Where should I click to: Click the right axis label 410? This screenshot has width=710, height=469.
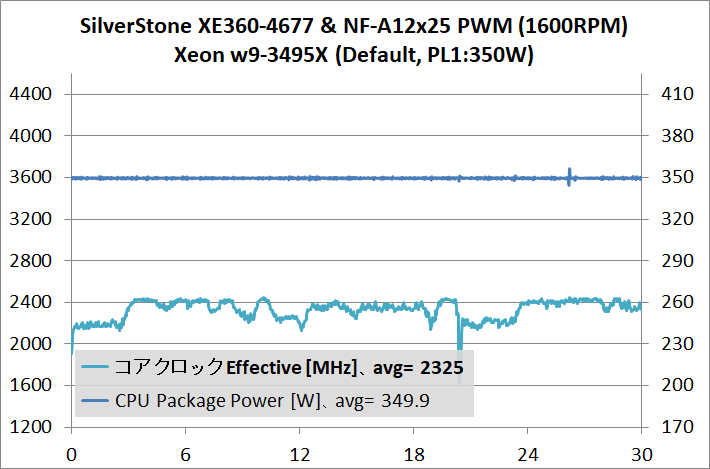coord(677,94)
